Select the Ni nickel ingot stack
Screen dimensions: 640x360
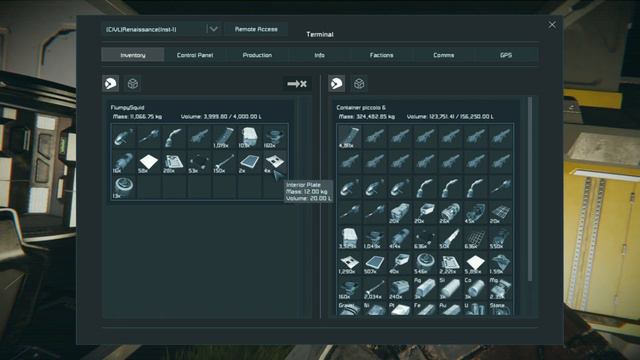click(x=375, y=309)
